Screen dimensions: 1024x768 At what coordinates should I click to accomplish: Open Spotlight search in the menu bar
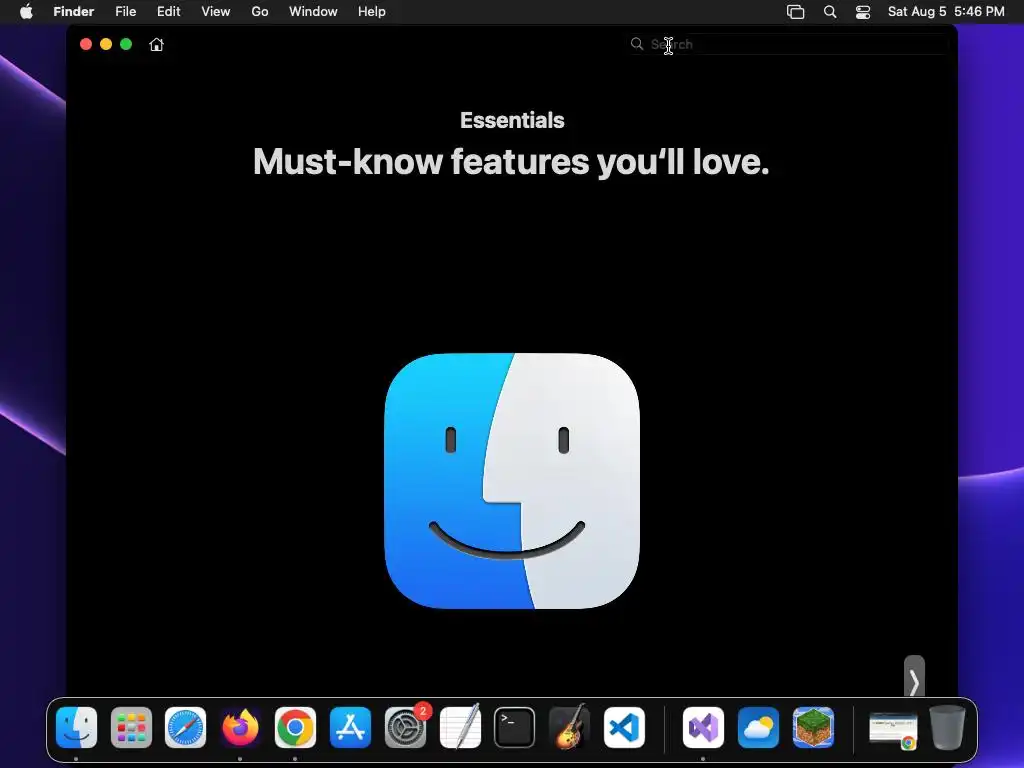829,11
